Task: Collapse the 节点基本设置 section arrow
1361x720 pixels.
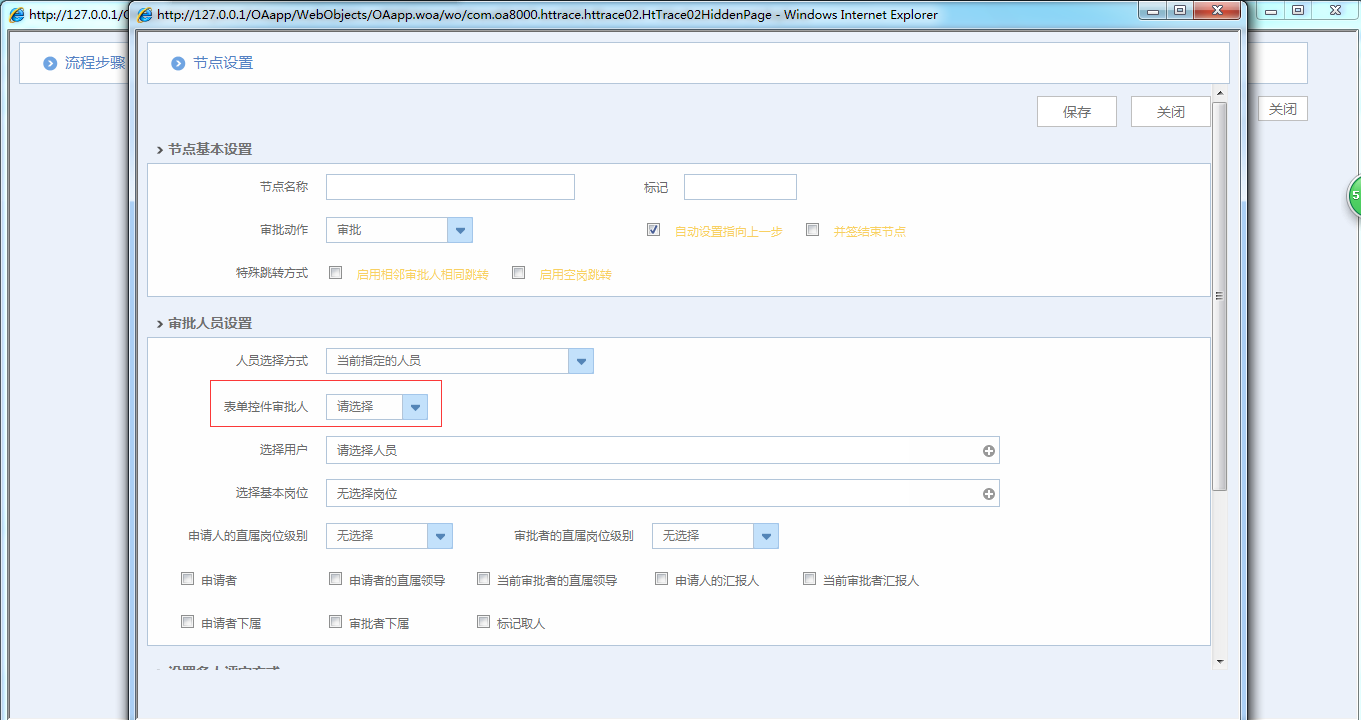Action: tap(159, 150)
